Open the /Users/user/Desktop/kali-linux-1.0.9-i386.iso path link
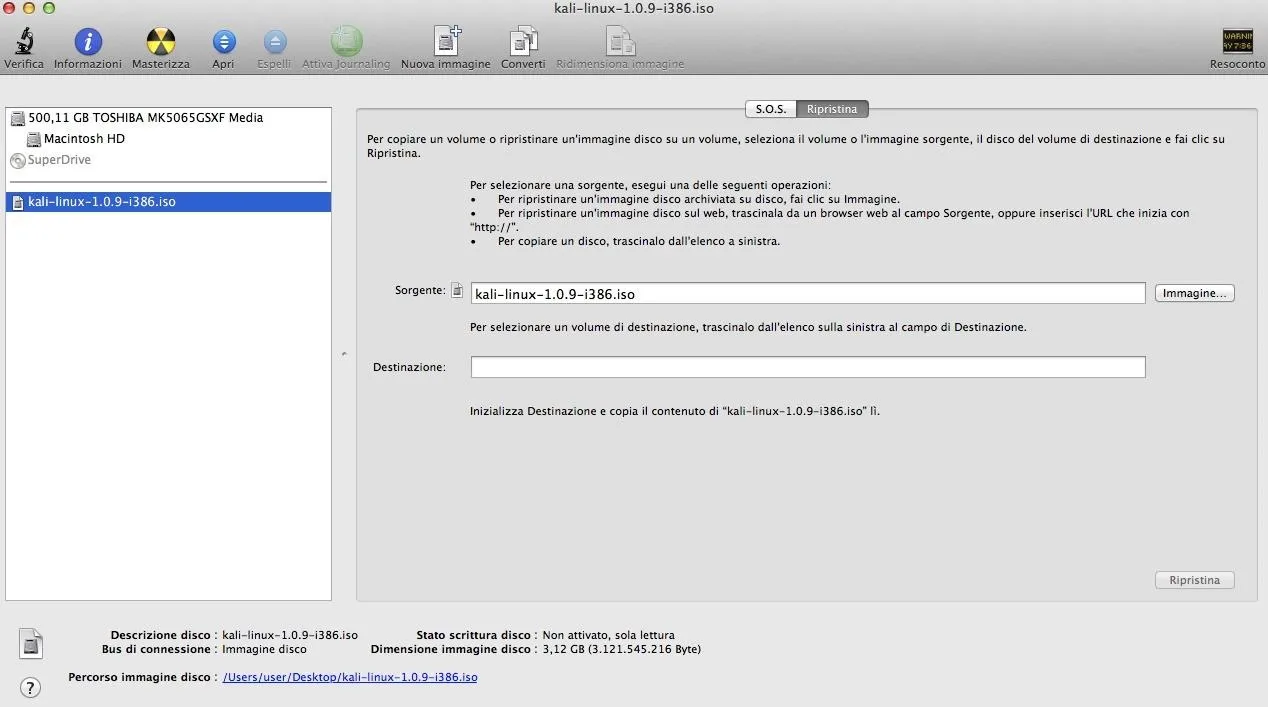The width and height of the screenshot is (1268, 707). pyautogui.click(x=350, y=677)
